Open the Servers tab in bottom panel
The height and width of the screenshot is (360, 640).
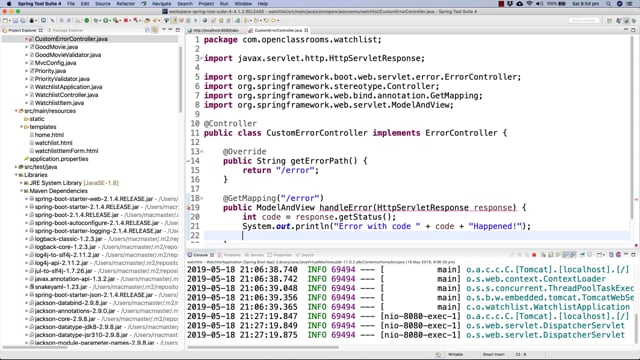254,255
